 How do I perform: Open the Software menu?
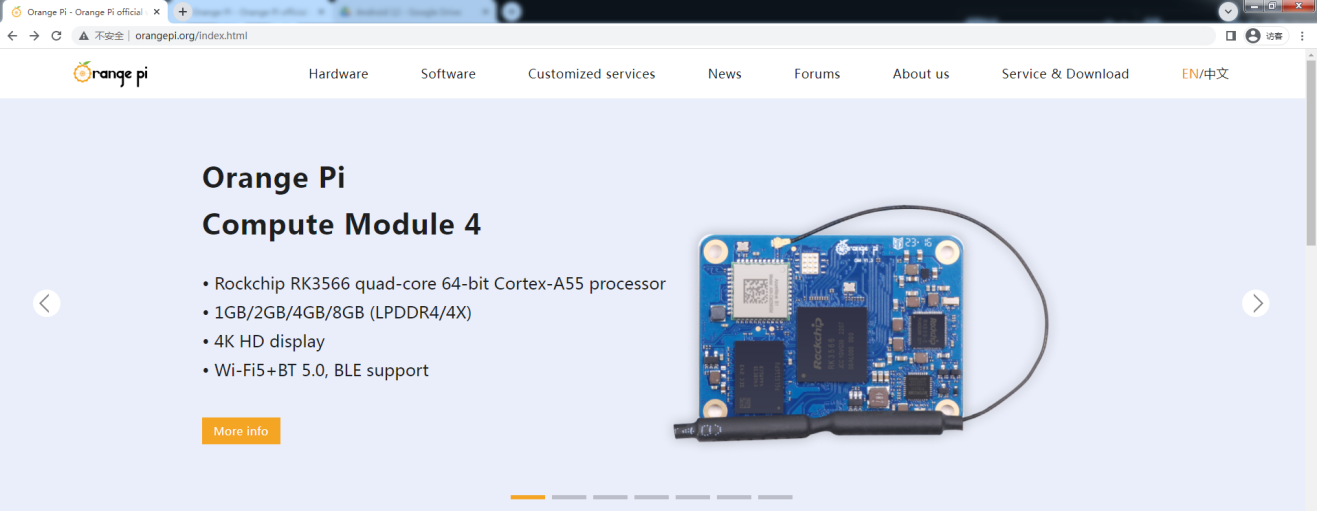[x=448, y=74]
